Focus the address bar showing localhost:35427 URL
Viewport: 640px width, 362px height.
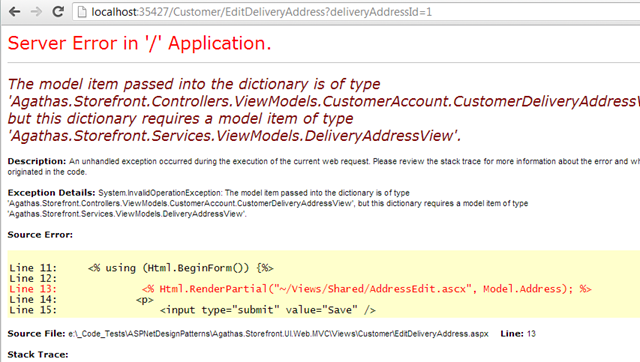pos(356,12)
